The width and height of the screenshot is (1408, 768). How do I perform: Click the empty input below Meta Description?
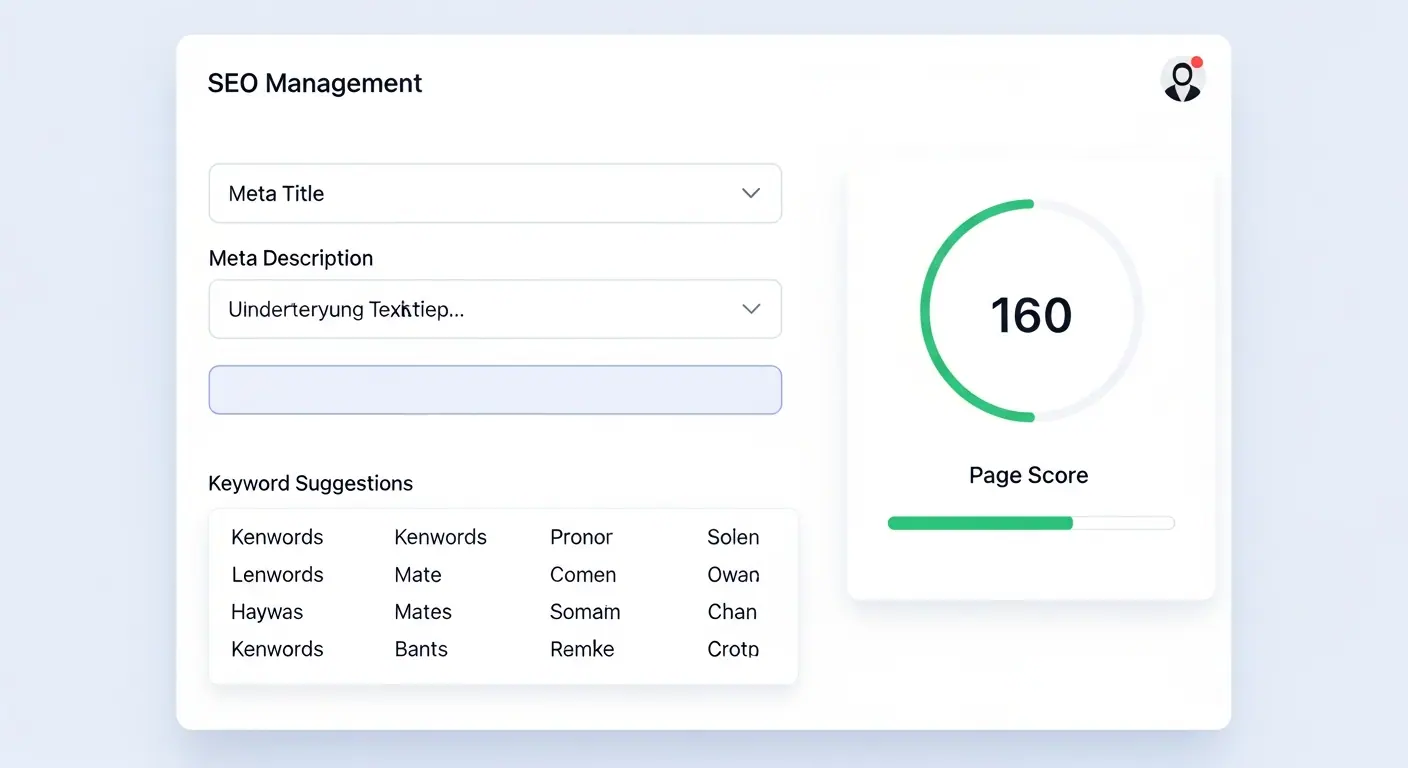[x=495, y=390]
